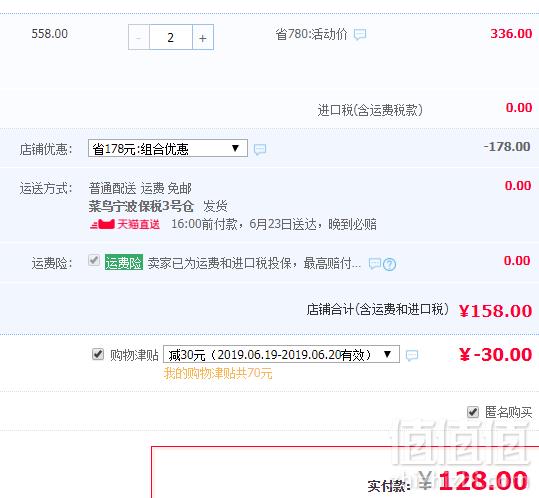The width and height of the screenshot is (539, 498).
Task: Open the 店铺优惠 dropdown 省178元:组合优惠
Action: coord(168,148)
